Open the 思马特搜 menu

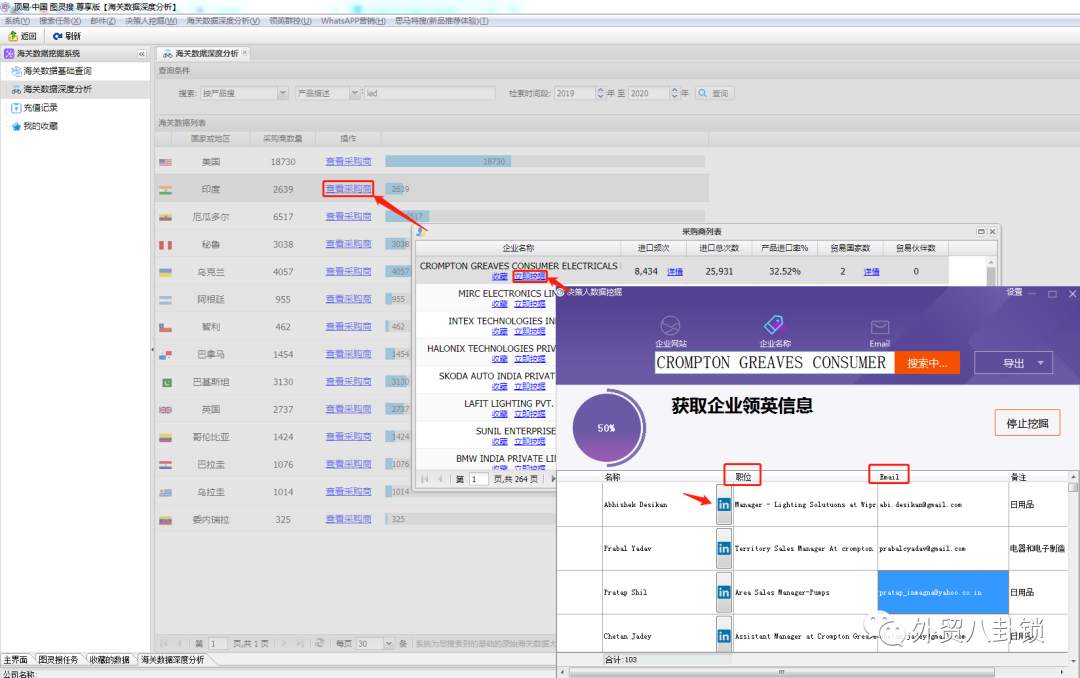[442, 21]
